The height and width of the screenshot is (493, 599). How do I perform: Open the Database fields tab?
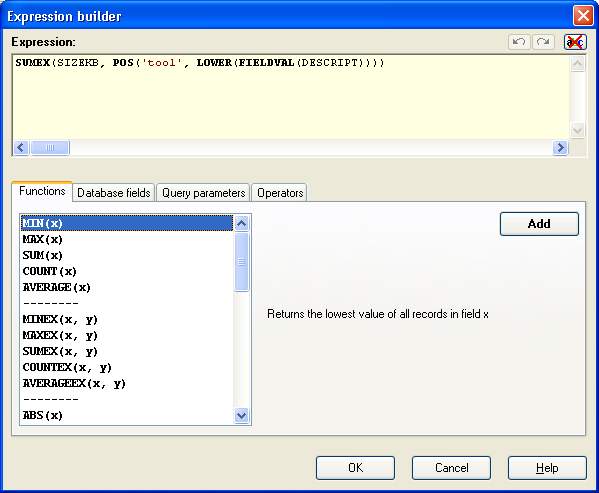(114, 193)
